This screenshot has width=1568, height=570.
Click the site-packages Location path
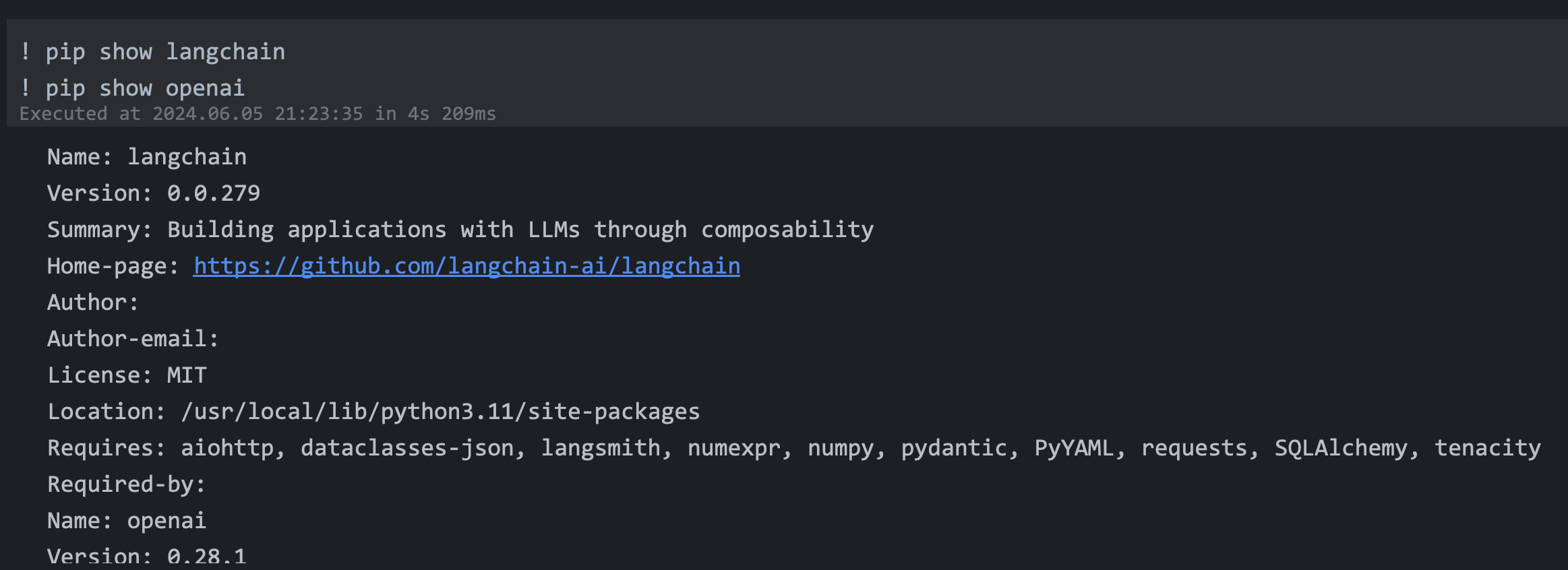pos(440,412)
